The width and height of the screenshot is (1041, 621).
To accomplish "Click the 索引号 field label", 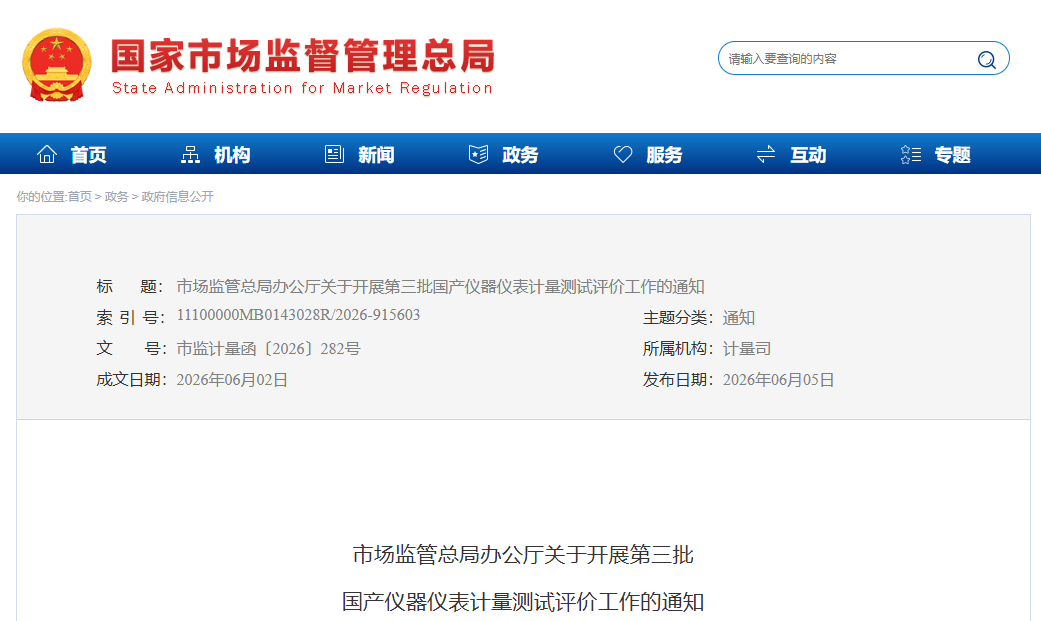I will coord(130,318).
